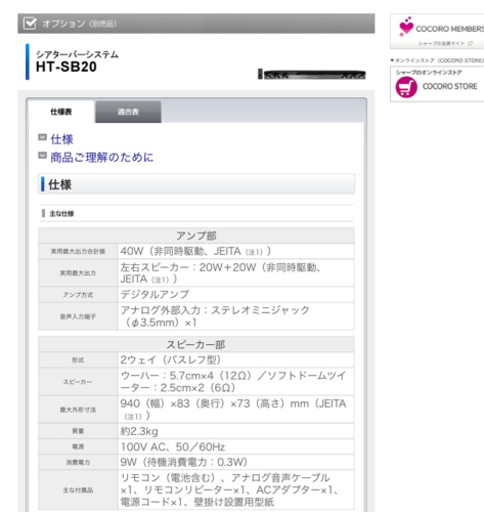
Task: Click the 940（幅）×83（奥行） dimensions cell
Action: click(x=236, y=409)
